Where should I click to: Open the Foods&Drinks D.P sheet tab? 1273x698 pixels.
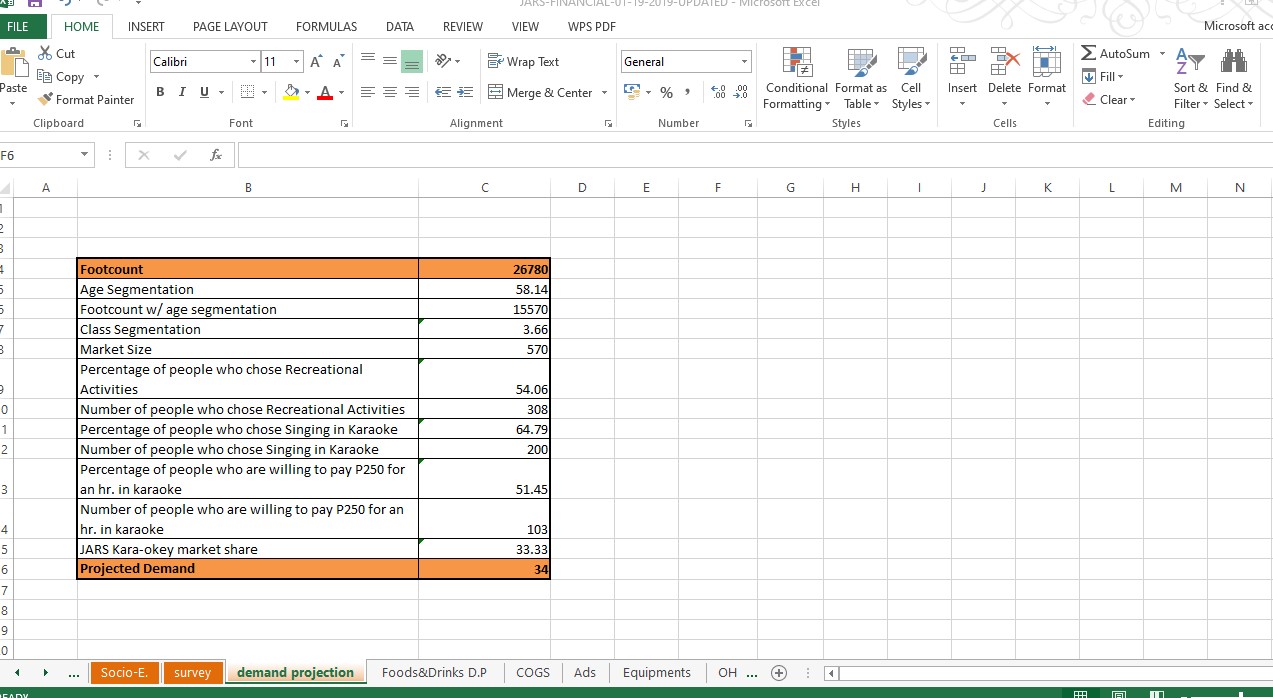coord(434,672)
